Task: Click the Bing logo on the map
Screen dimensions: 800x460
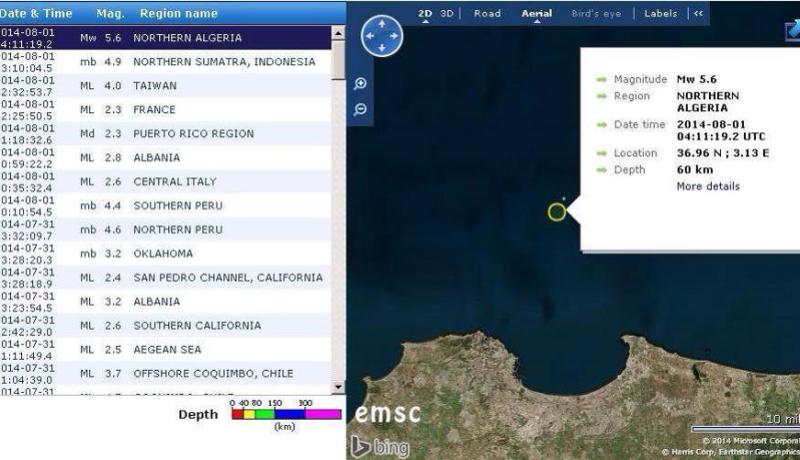Action: (380, 448)
